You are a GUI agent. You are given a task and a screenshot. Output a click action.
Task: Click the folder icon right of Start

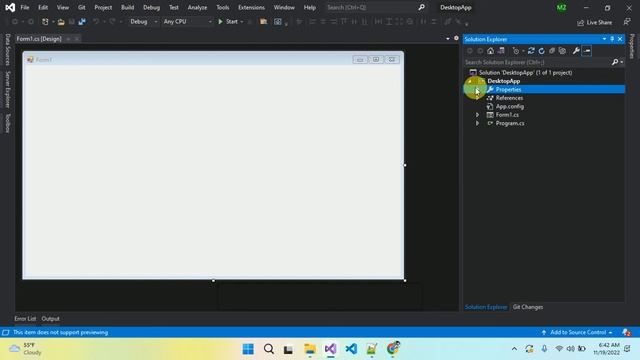coord(264,22)
